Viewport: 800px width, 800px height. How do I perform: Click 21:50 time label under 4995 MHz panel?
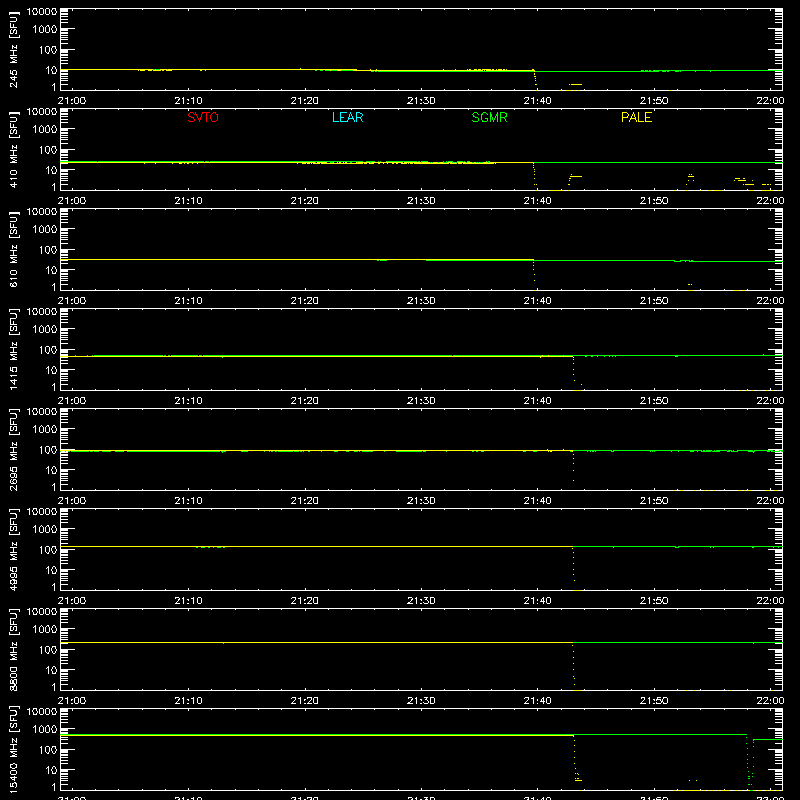pos(654,601)
